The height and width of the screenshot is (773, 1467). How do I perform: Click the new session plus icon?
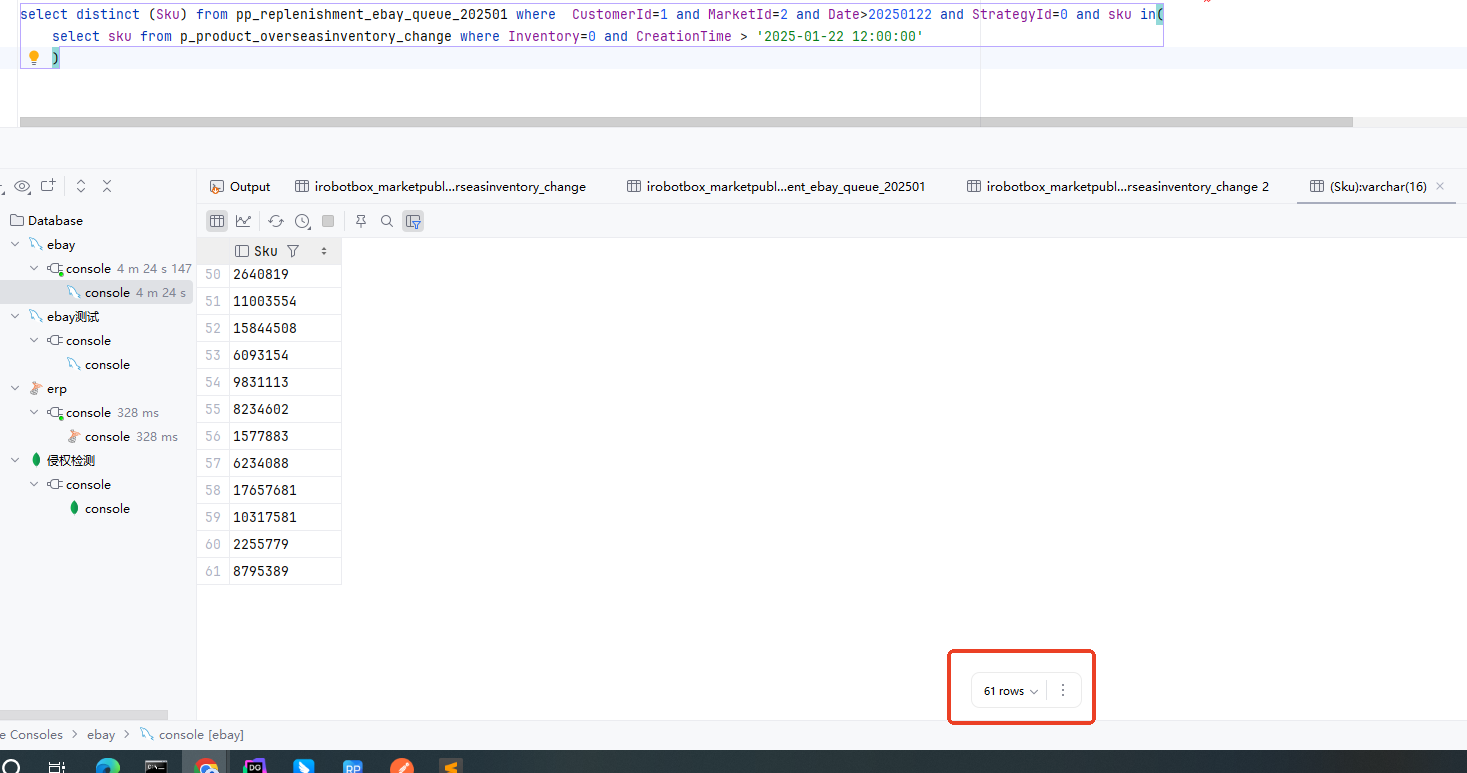pos(48,186)
